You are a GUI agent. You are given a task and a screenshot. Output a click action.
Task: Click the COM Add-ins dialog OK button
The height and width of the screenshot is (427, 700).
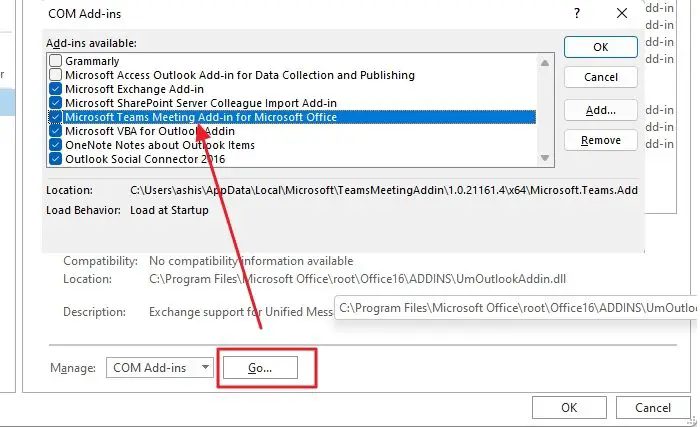pos(600,47)
